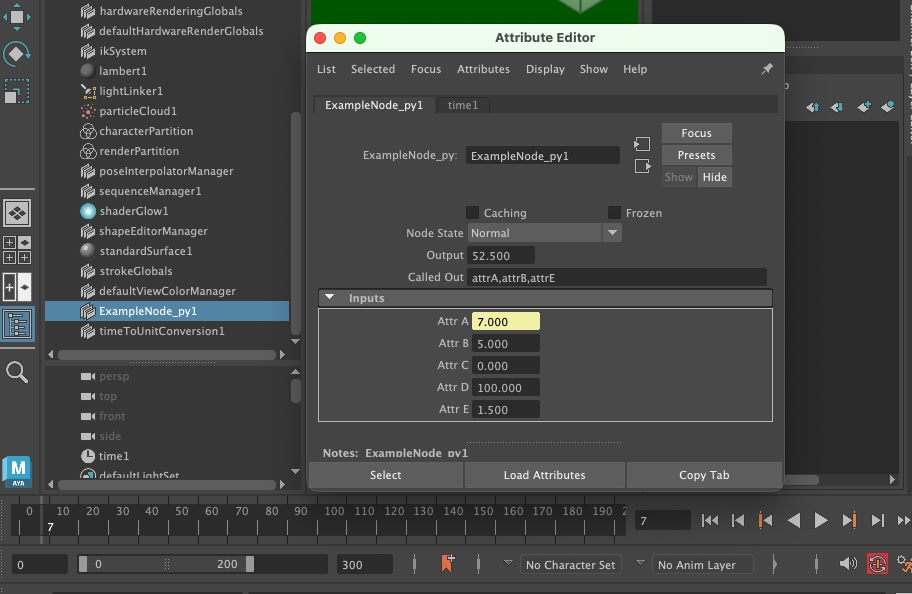Select the Scale tool in toolbox
Screen dimensions: 912x594
pyautogui.click(x=17, y=93)
